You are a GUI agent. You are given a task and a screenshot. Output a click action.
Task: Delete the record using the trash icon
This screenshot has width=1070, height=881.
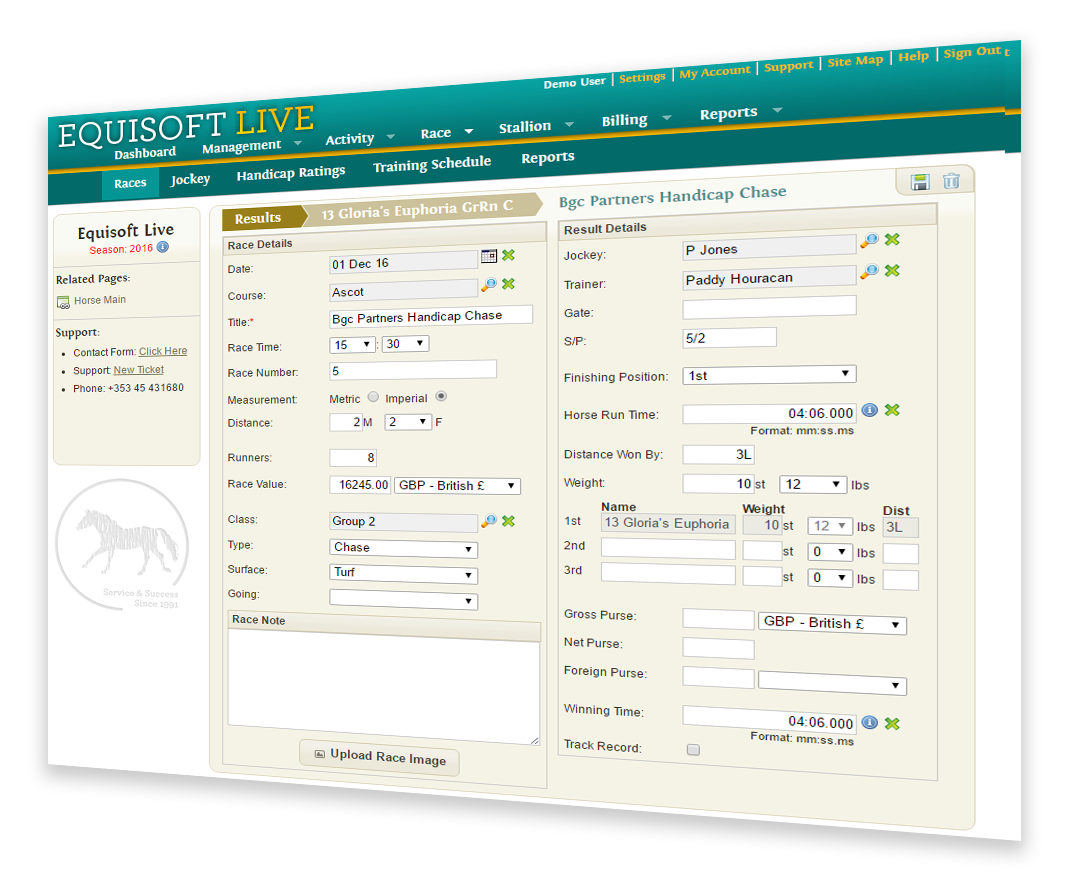(951, 180)
